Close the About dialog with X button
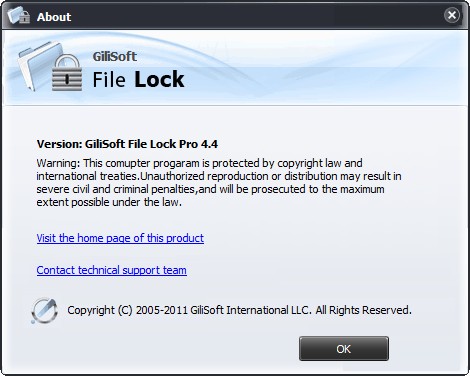This screenshot has height=376, width=470. (452, 15)
